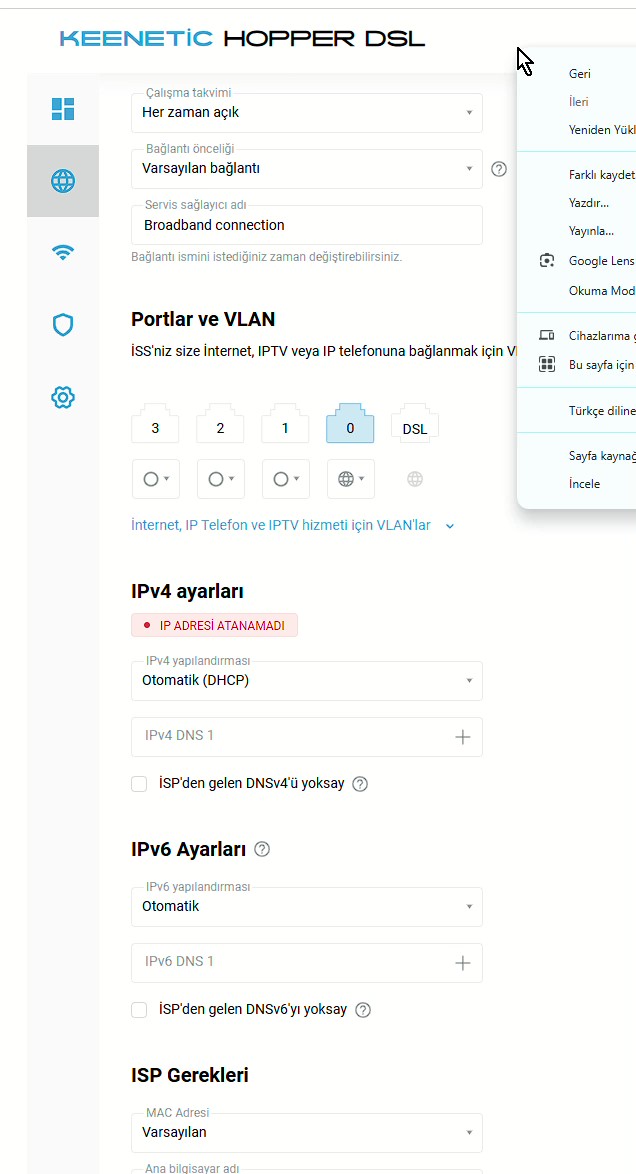
Task: Click the Servis sağlayıcı adı text field
Action: pos(307,225)
